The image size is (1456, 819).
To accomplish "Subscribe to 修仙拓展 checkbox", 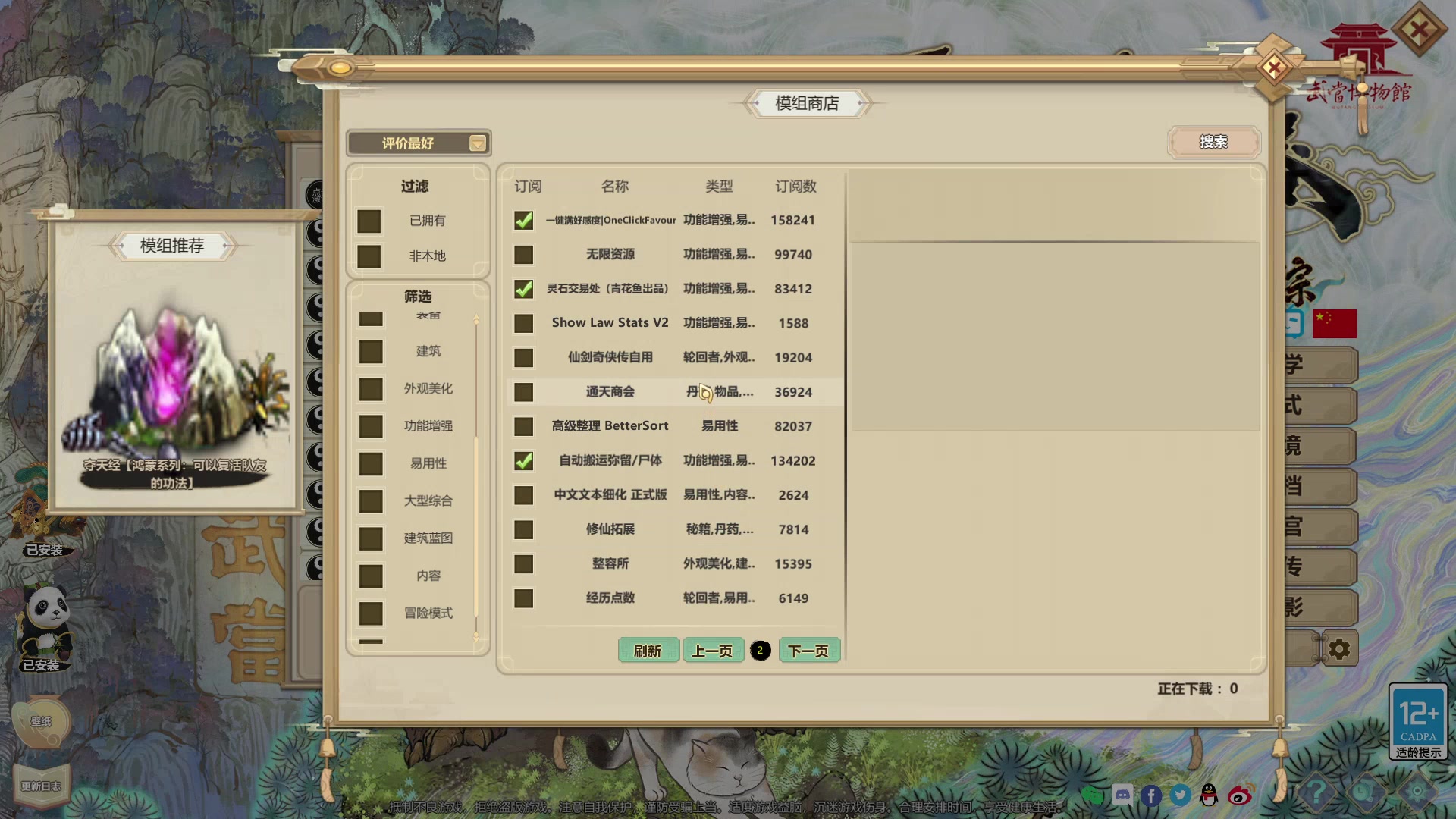I will click(x=523, y=529).
